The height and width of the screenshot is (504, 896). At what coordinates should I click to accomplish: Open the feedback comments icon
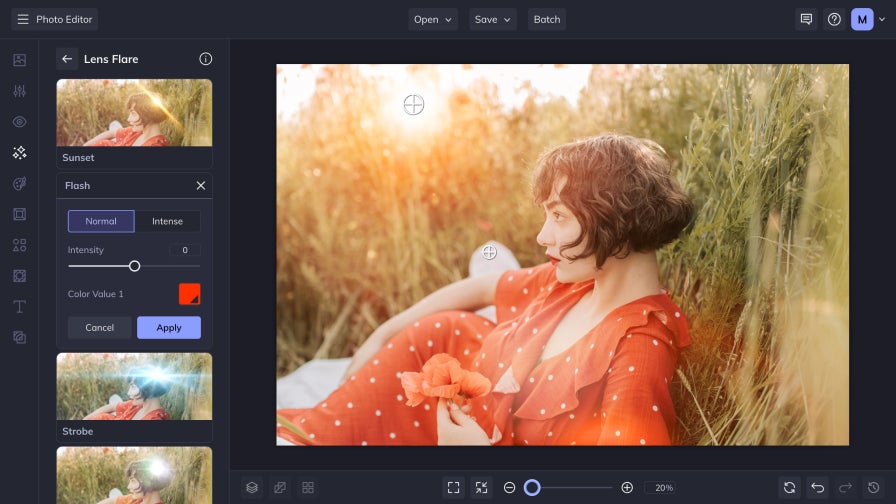tap(806, 19)
